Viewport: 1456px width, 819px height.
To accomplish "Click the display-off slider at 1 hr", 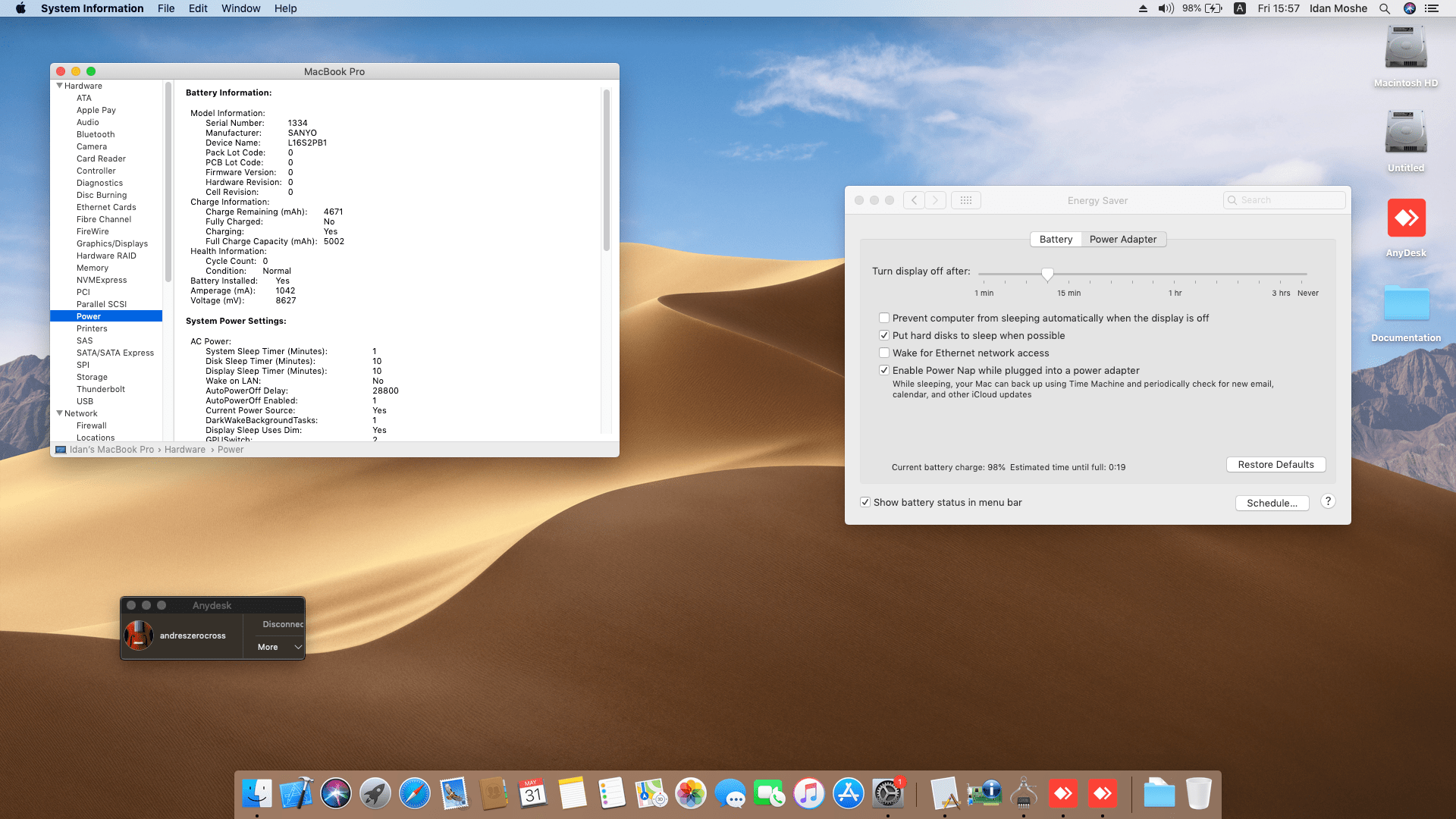I will 1175,274.
